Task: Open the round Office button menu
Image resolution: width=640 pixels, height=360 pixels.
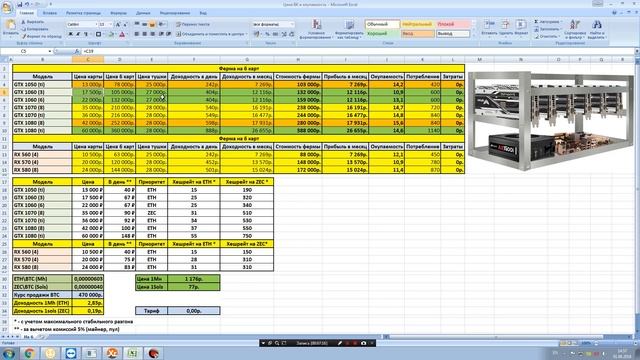Action: tap(7, 7)
